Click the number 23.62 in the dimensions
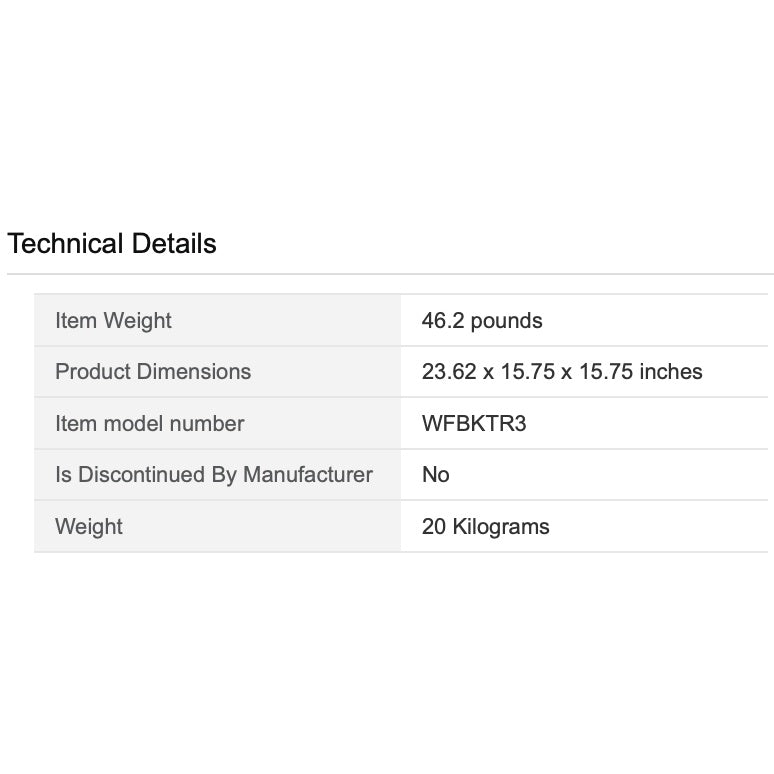The height and width of the screenshot is (774, 774). tap(448, 372)
